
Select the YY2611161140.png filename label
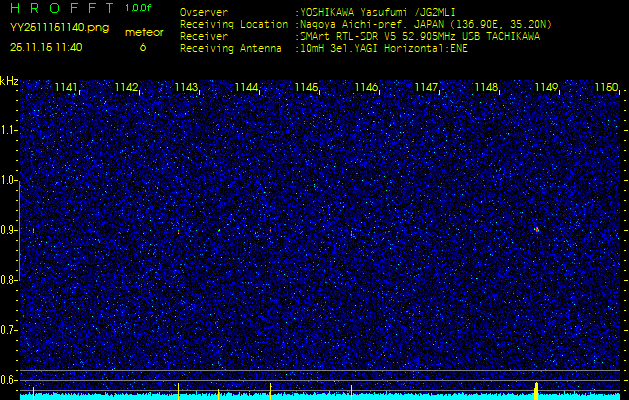[59, 28]
